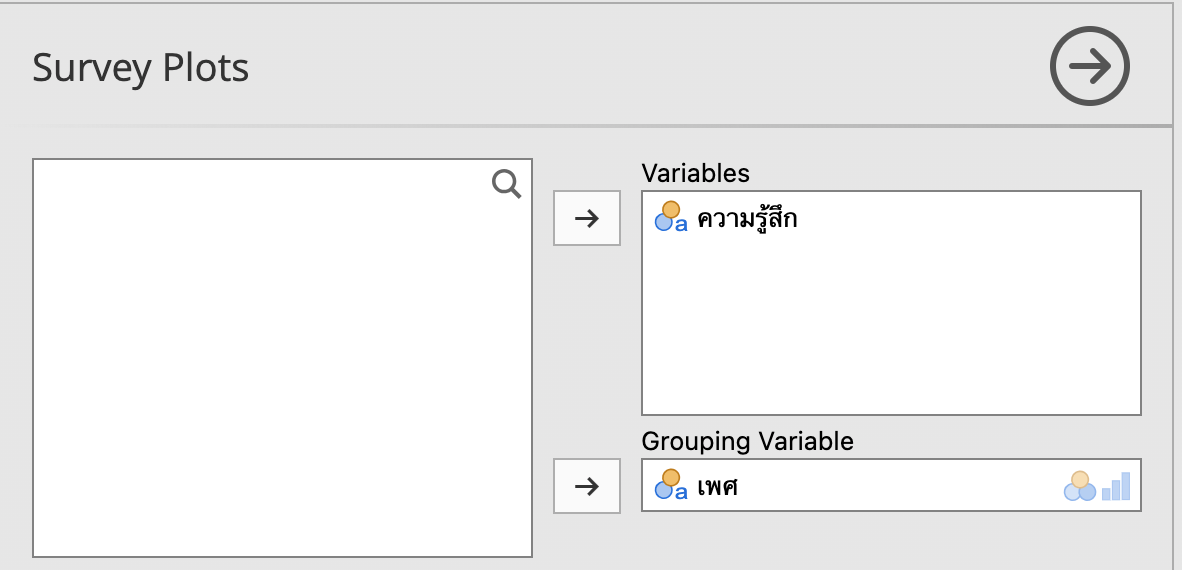Image resolution: width=1182 pixels, height=570 pixels.
Task: Click the circled arrow icon beside Survey Plots
Action: coord(1089,67)
